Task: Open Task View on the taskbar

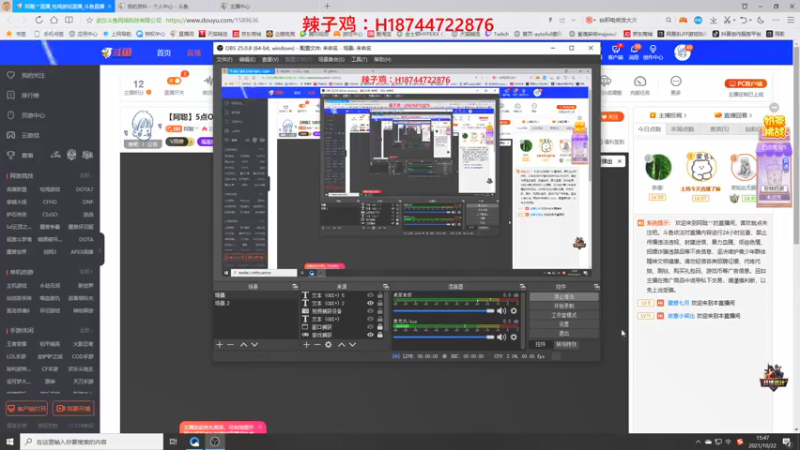Action: [x=173, y=441]
